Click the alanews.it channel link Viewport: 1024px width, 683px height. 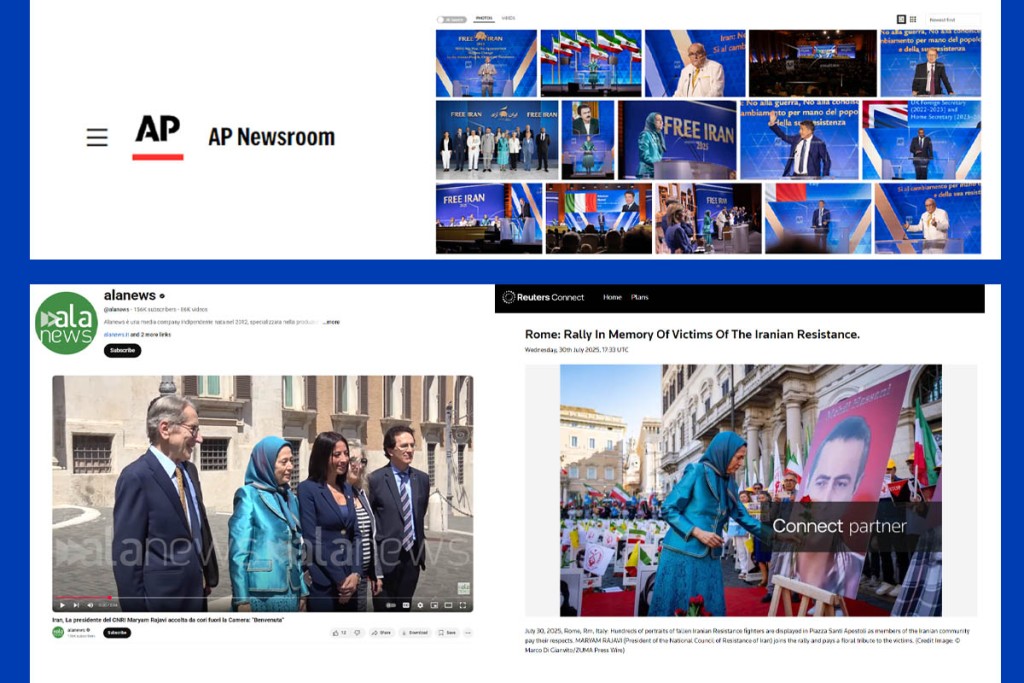tap(116, 334)
